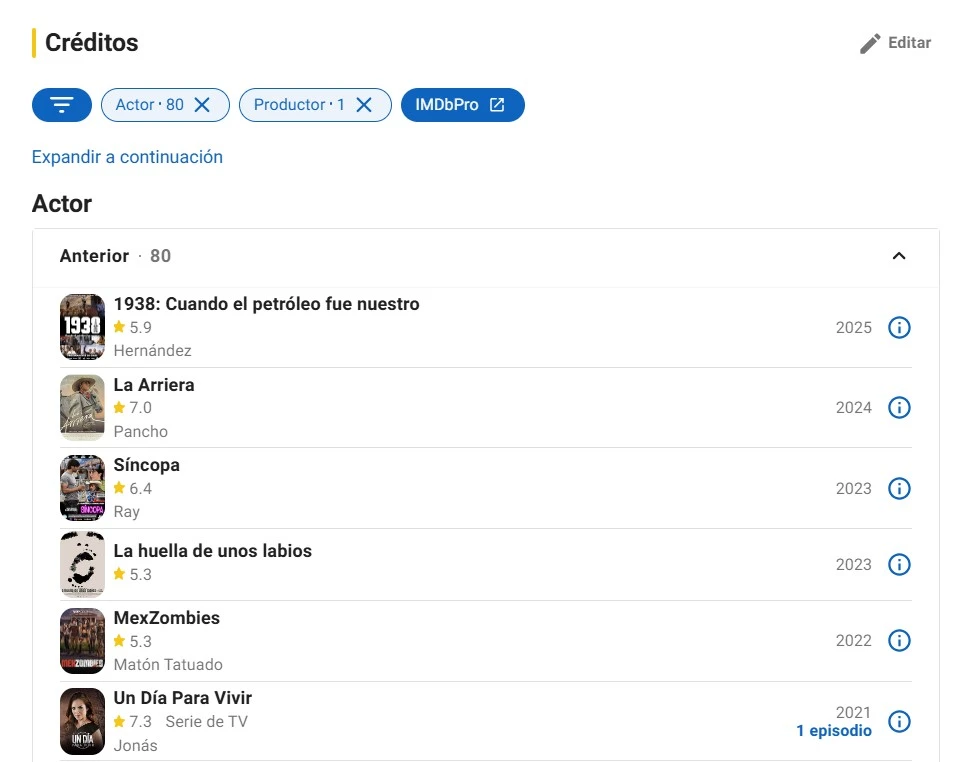Open La huella de unos labios poster
This screenshot has width=963, height=762.
[82, 564]
